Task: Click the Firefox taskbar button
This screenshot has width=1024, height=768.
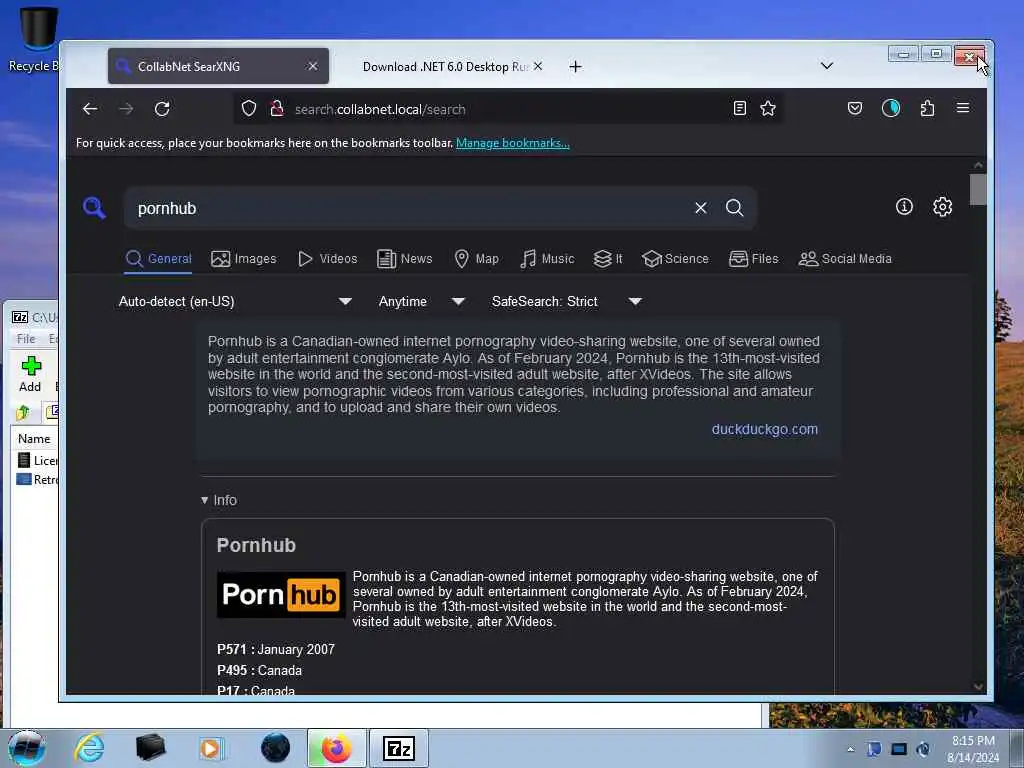Action: (x=336, y=748)
